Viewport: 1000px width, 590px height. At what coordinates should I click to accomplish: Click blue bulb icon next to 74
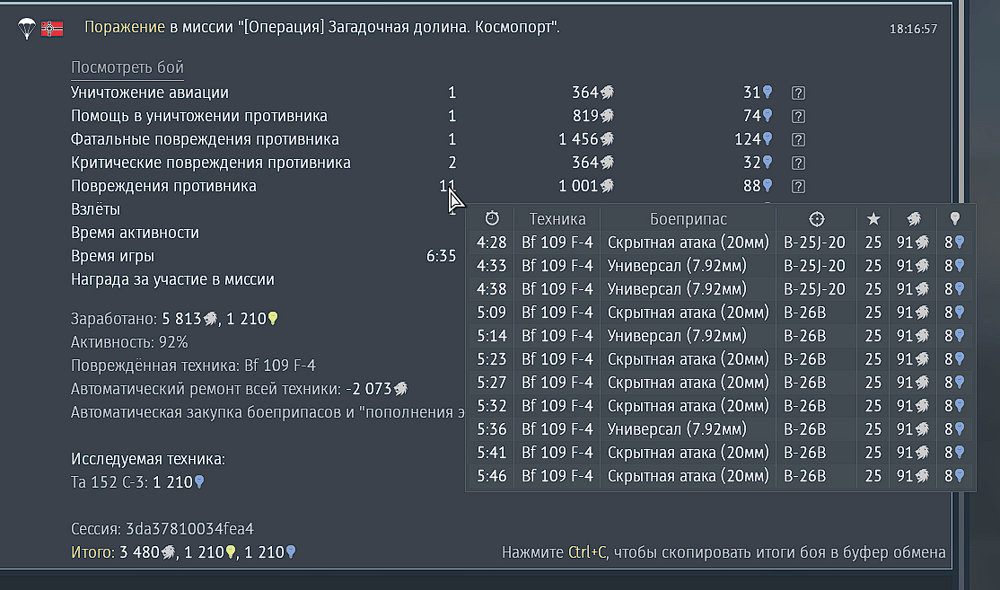tap(767, 115)
